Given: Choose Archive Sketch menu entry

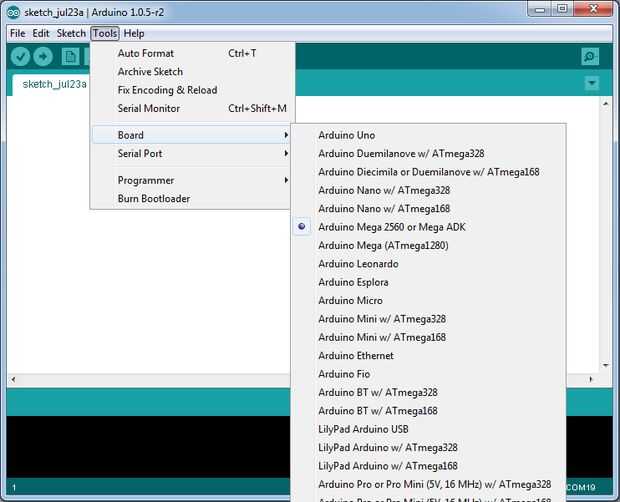Looking at the screenshot, I should 193,72.
